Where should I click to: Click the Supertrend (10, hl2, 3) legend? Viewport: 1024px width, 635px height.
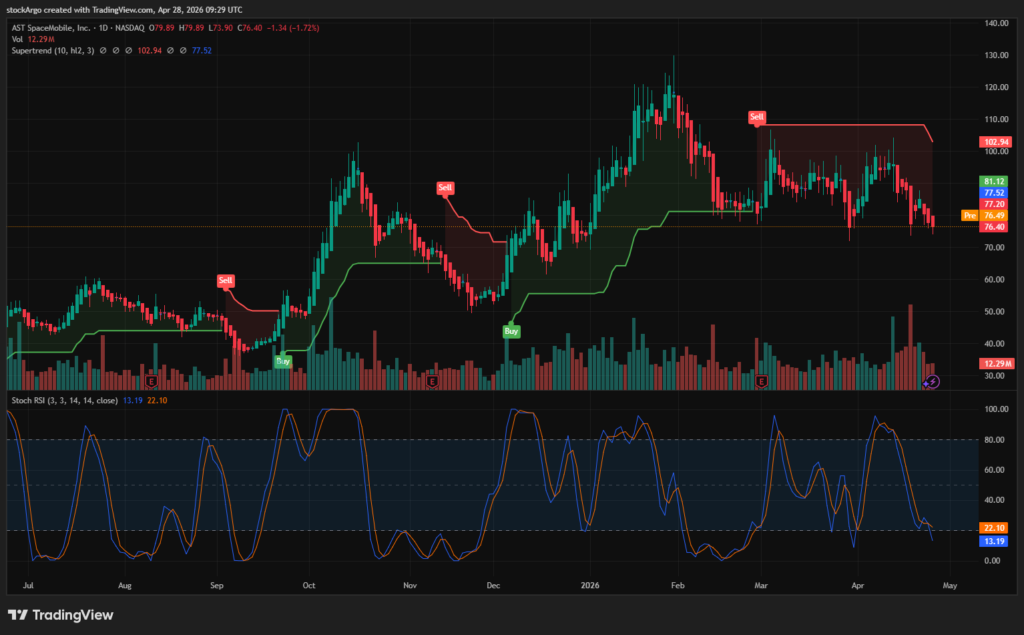click(x=53, y=50)
